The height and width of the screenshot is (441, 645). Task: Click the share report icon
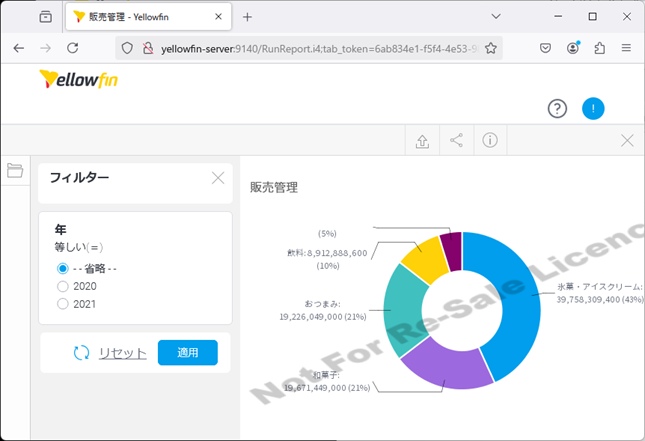tap(456, 140)
